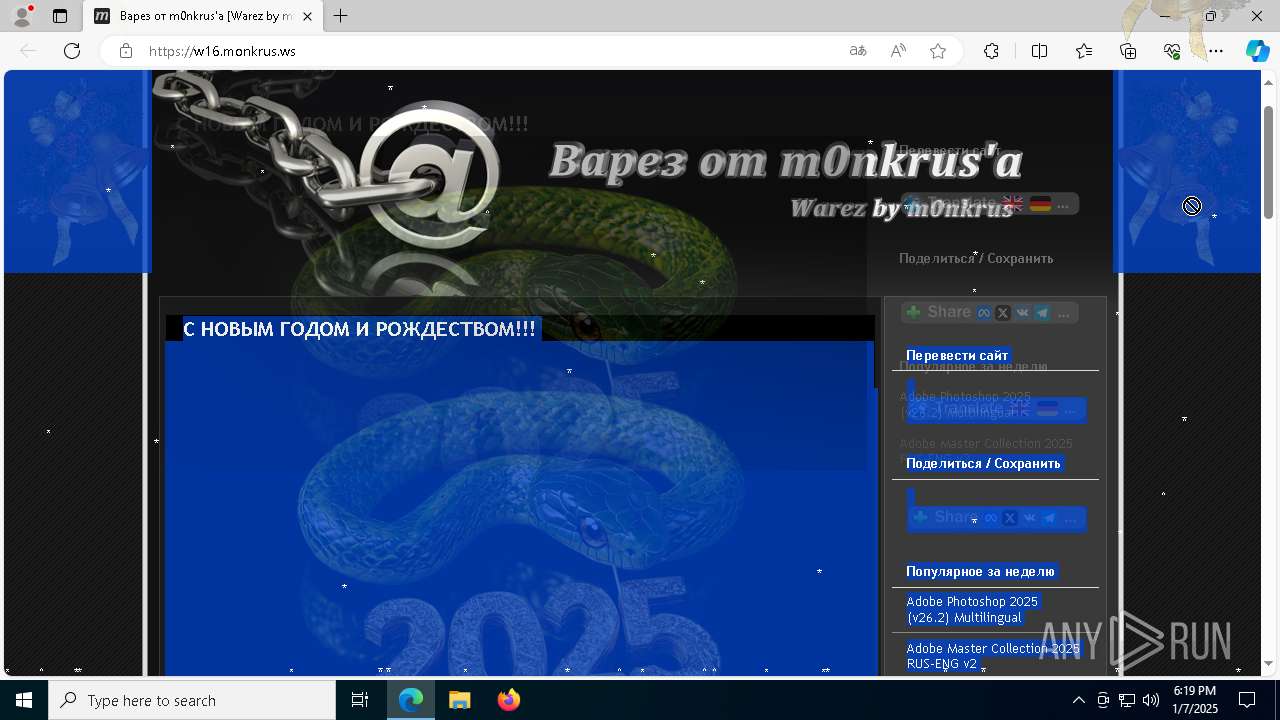Open a new browser tab
1280x720 pixels.
coord(341,16)
